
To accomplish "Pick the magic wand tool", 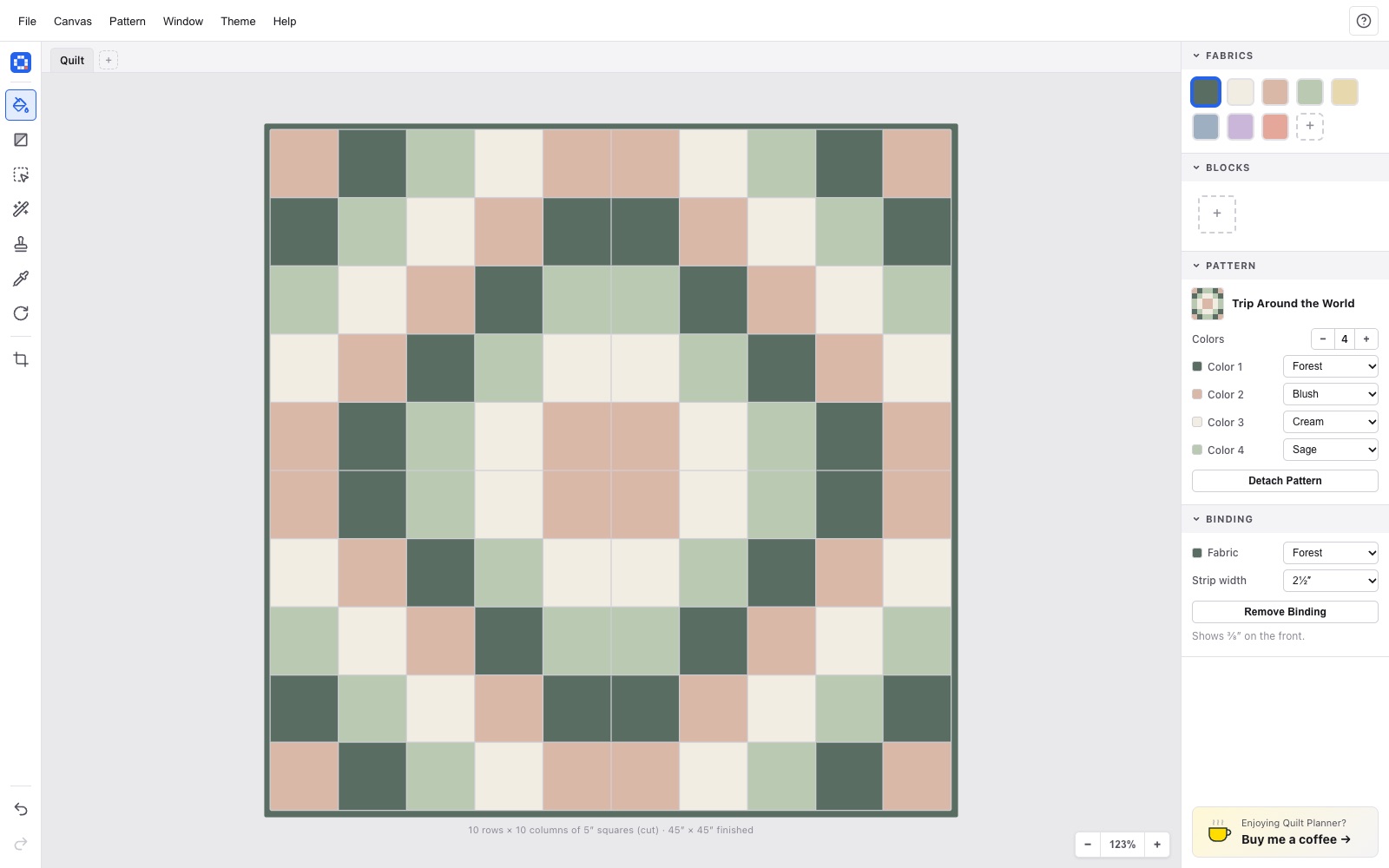I will [21, 209].
